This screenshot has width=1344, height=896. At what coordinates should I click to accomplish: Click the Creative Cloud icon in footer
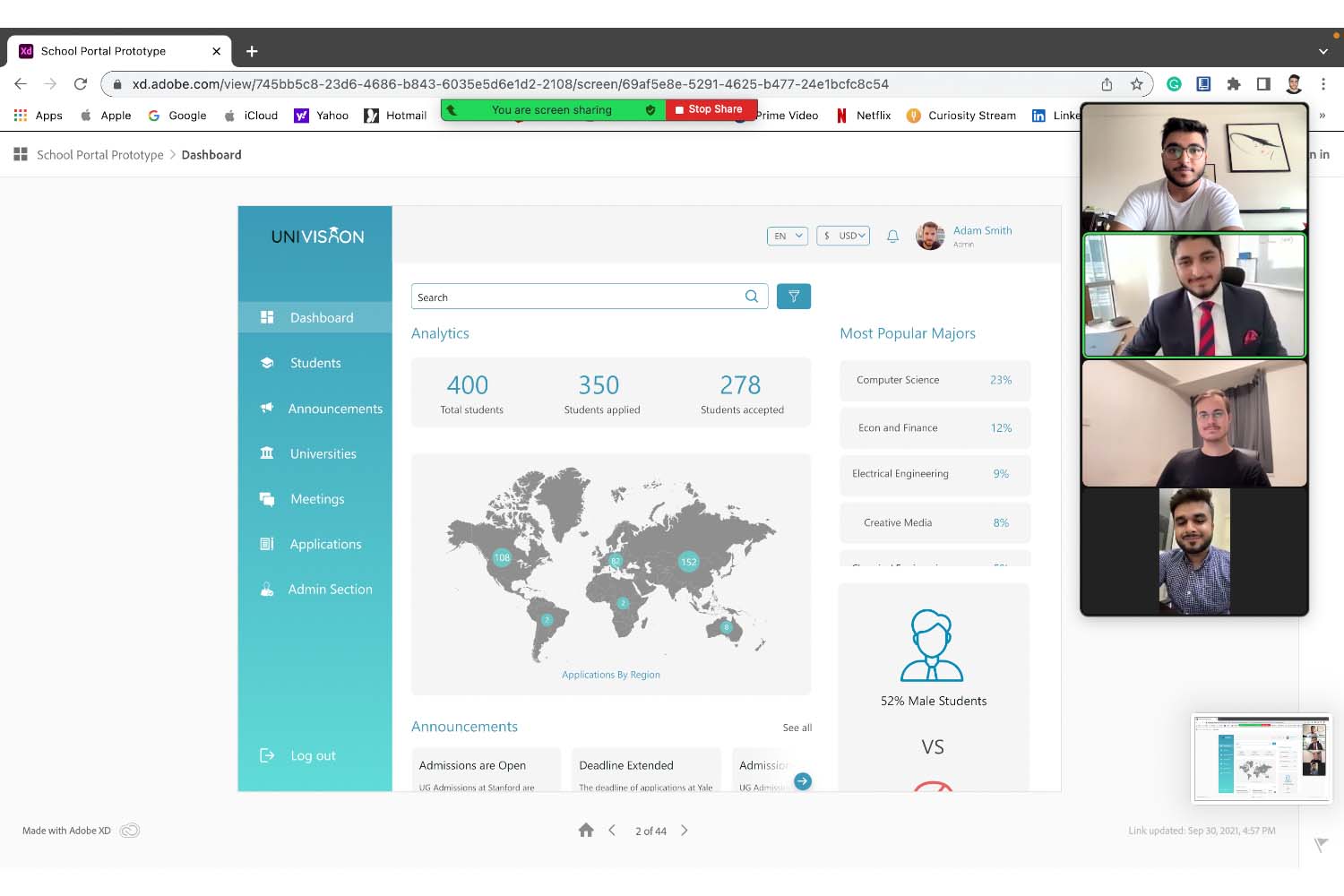(130, 831)
